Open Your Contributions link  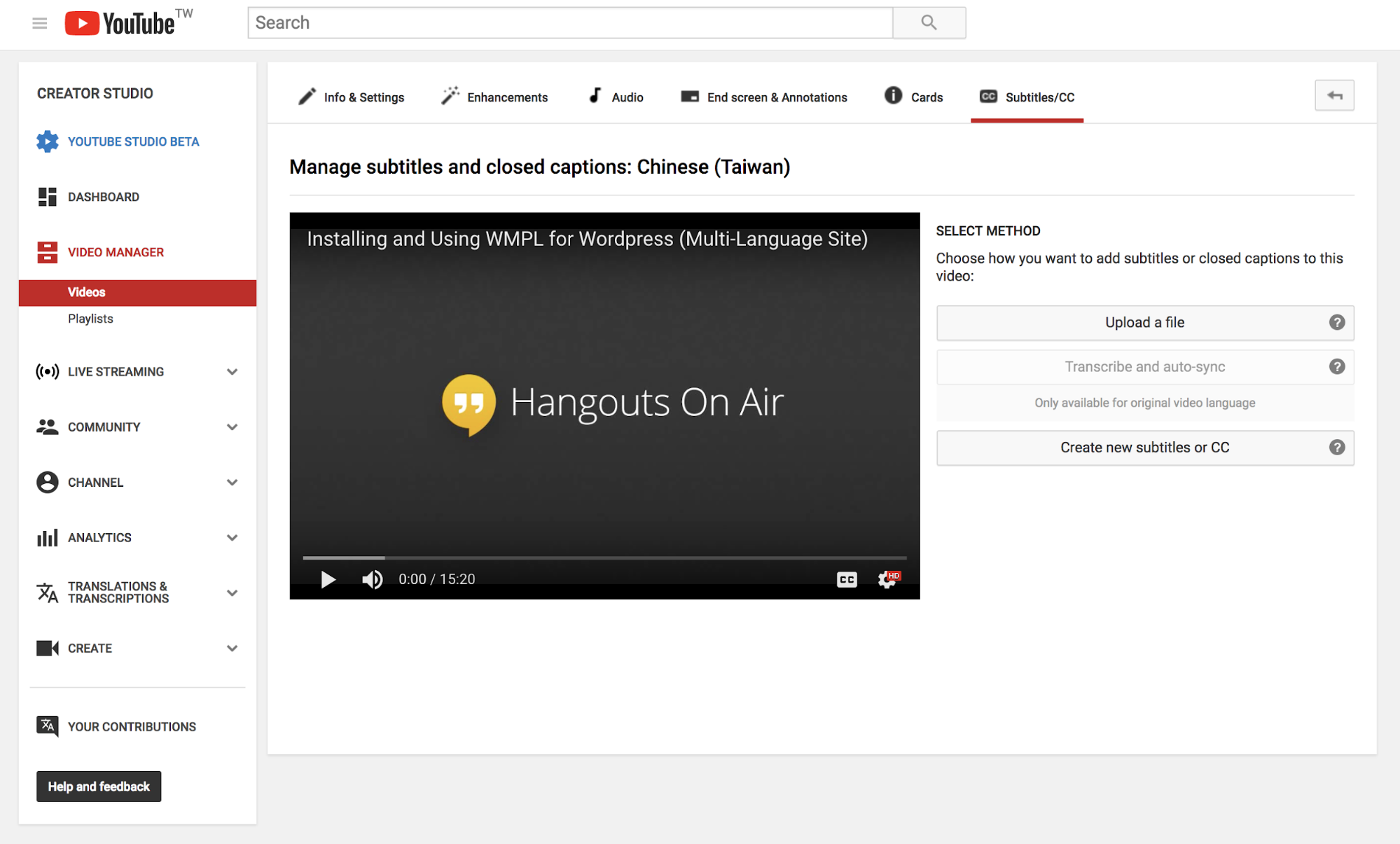pyautogui.click(x=132, y=726)
